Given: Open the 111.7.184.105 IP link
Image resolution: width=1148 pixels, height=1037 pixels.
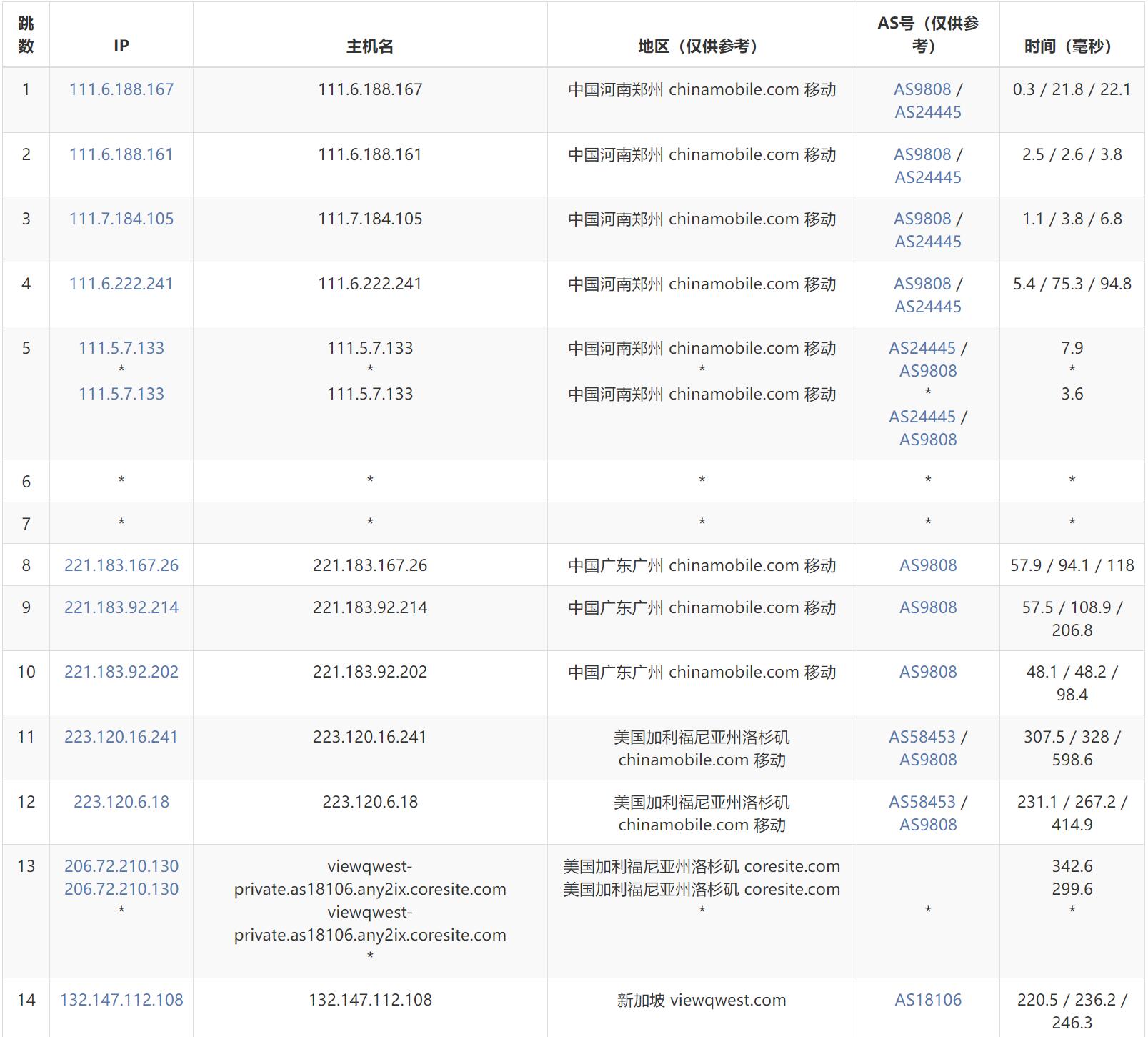Looking at the screenshot, I should click(121, 219).
